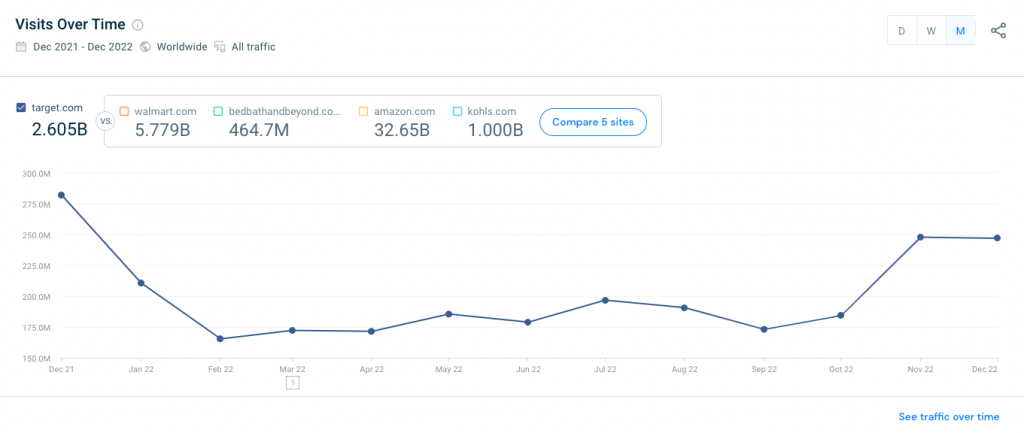Enable the walmart.com checkbox
Image resolution: width=1024 pixels, height=433 pixels.
click(x=124, y=111)
